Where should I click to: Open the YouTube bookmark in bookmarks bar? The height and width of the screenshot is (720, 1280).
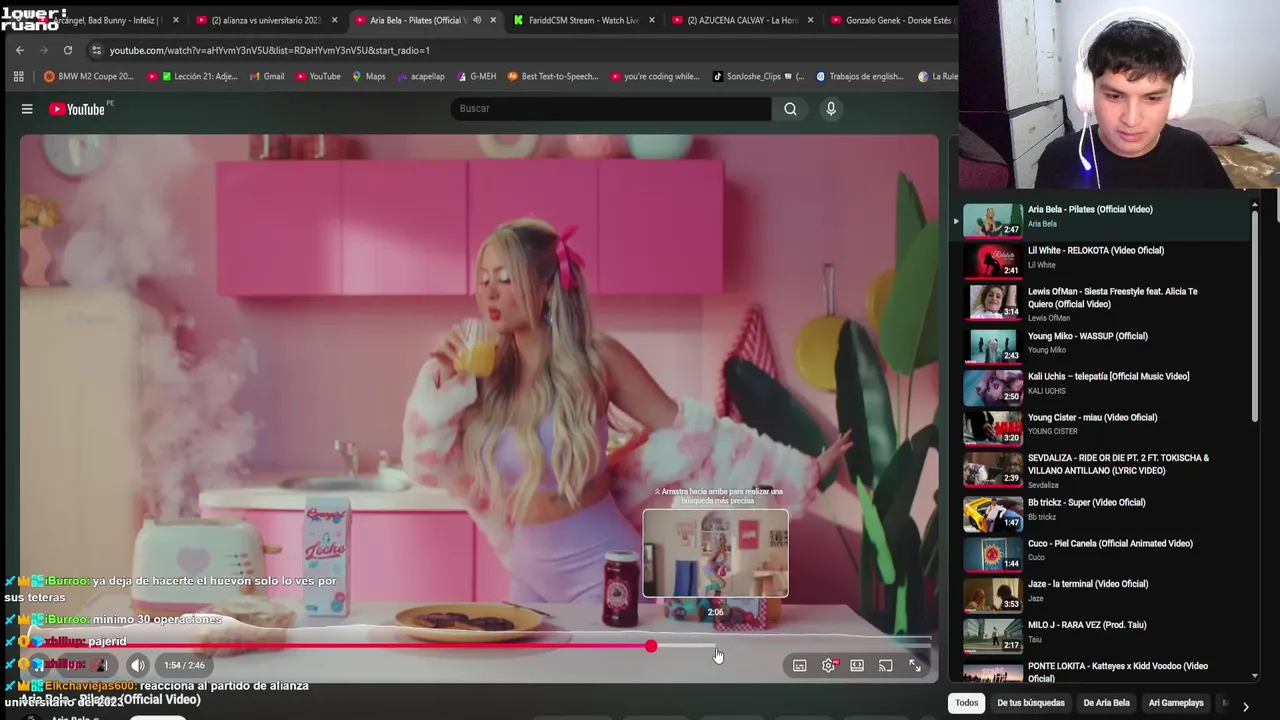pos(318,76)
